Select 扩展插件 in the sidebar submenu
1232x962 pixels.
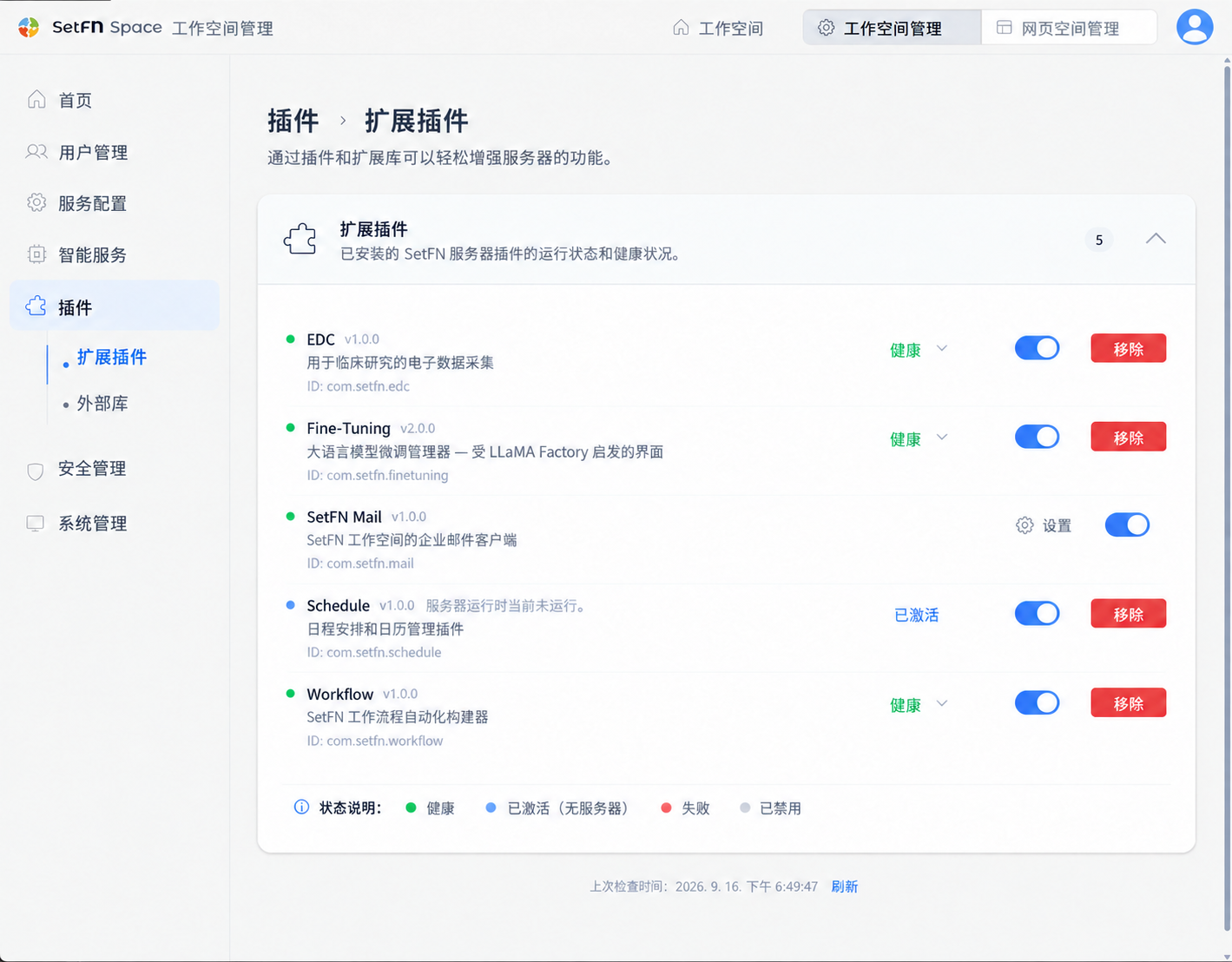pos(112,357)
